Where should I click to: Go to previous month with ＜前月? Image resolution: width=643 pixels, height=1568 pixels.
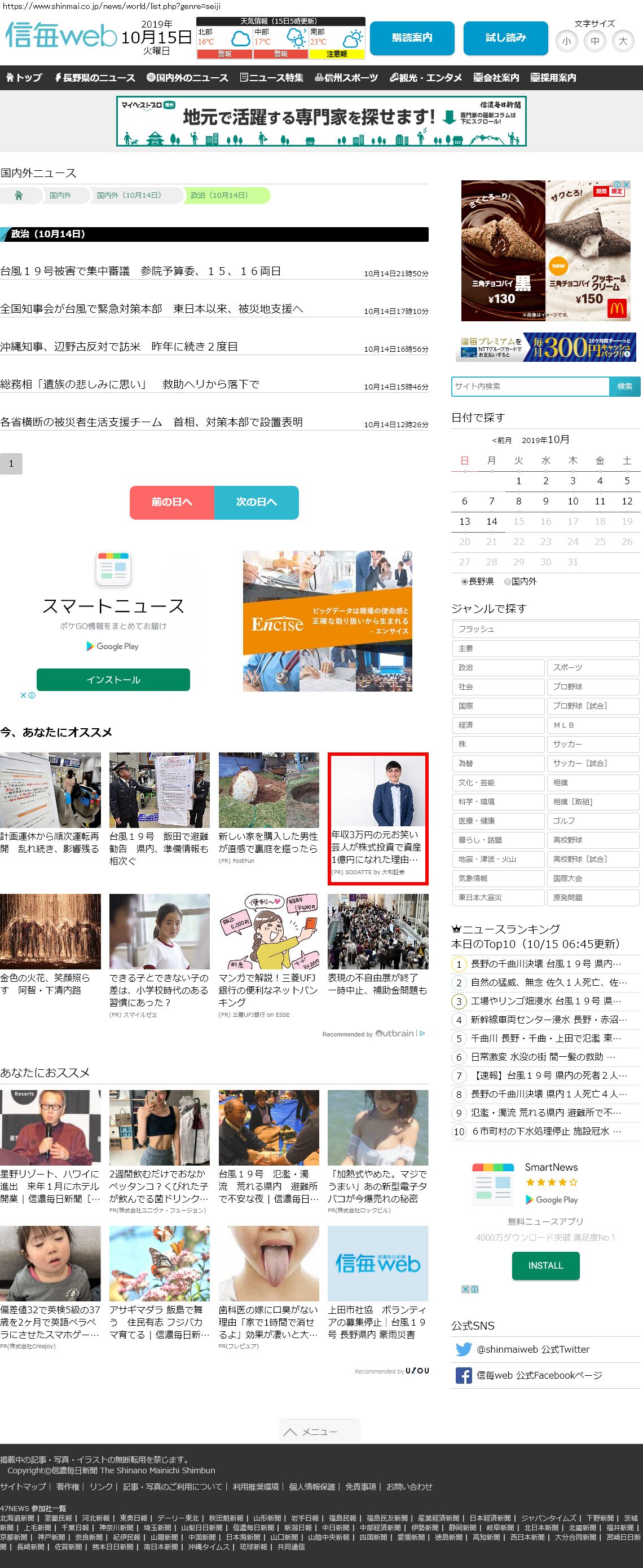click(502, 440)
